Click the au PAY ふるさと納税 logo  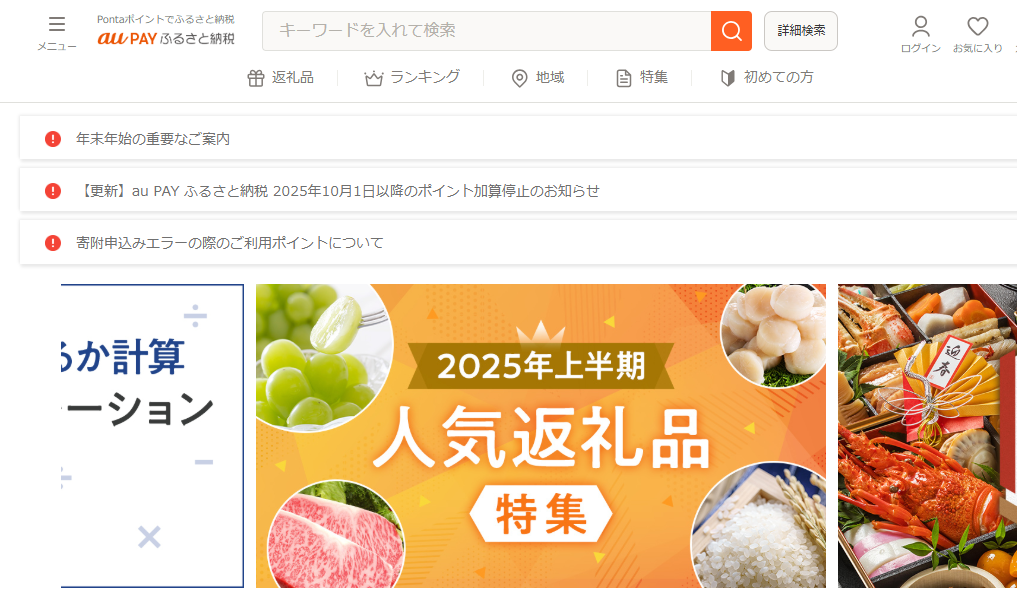[166, 30]
